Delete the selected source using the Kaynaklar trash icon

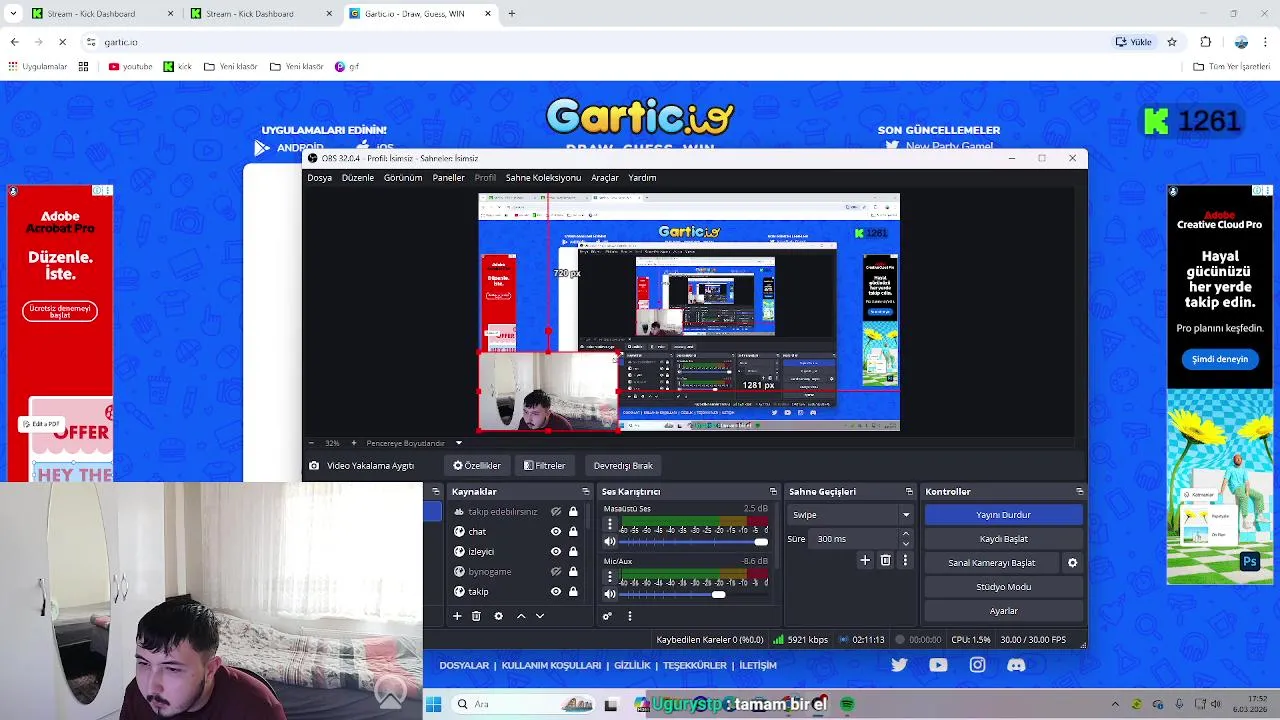tap(476, 616)
